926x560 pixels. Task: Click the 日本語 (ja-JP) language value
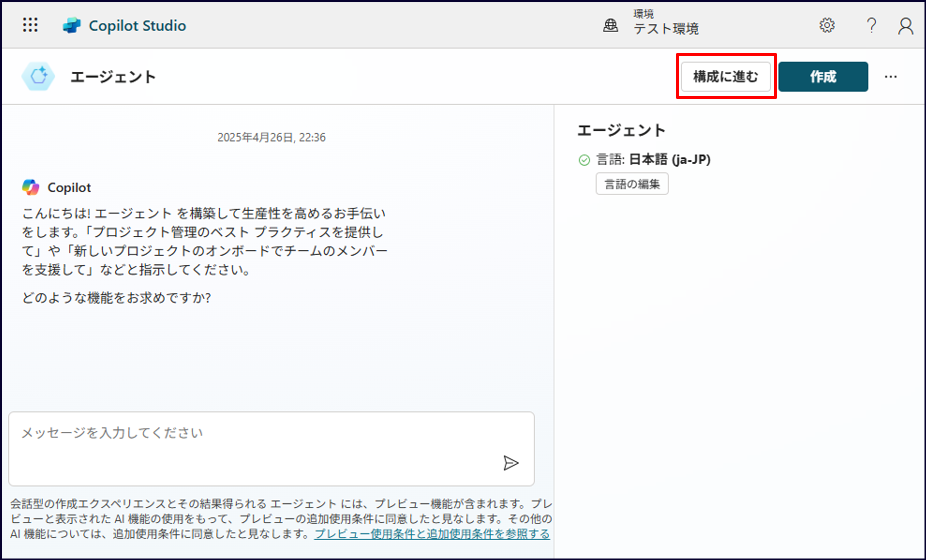click(670, 159)
